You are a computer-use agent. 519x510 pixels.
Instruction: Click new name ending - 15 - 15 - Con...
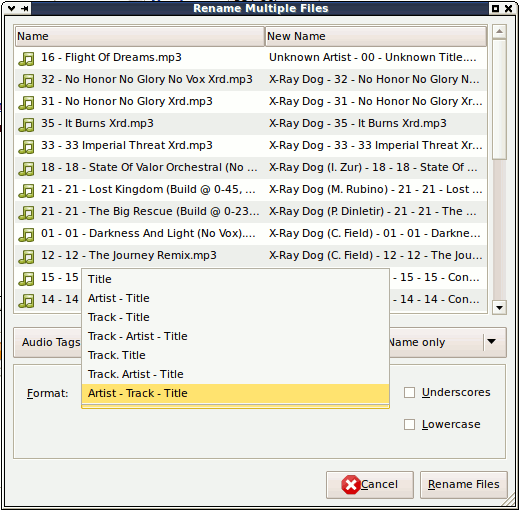click(x=436, y=277)
